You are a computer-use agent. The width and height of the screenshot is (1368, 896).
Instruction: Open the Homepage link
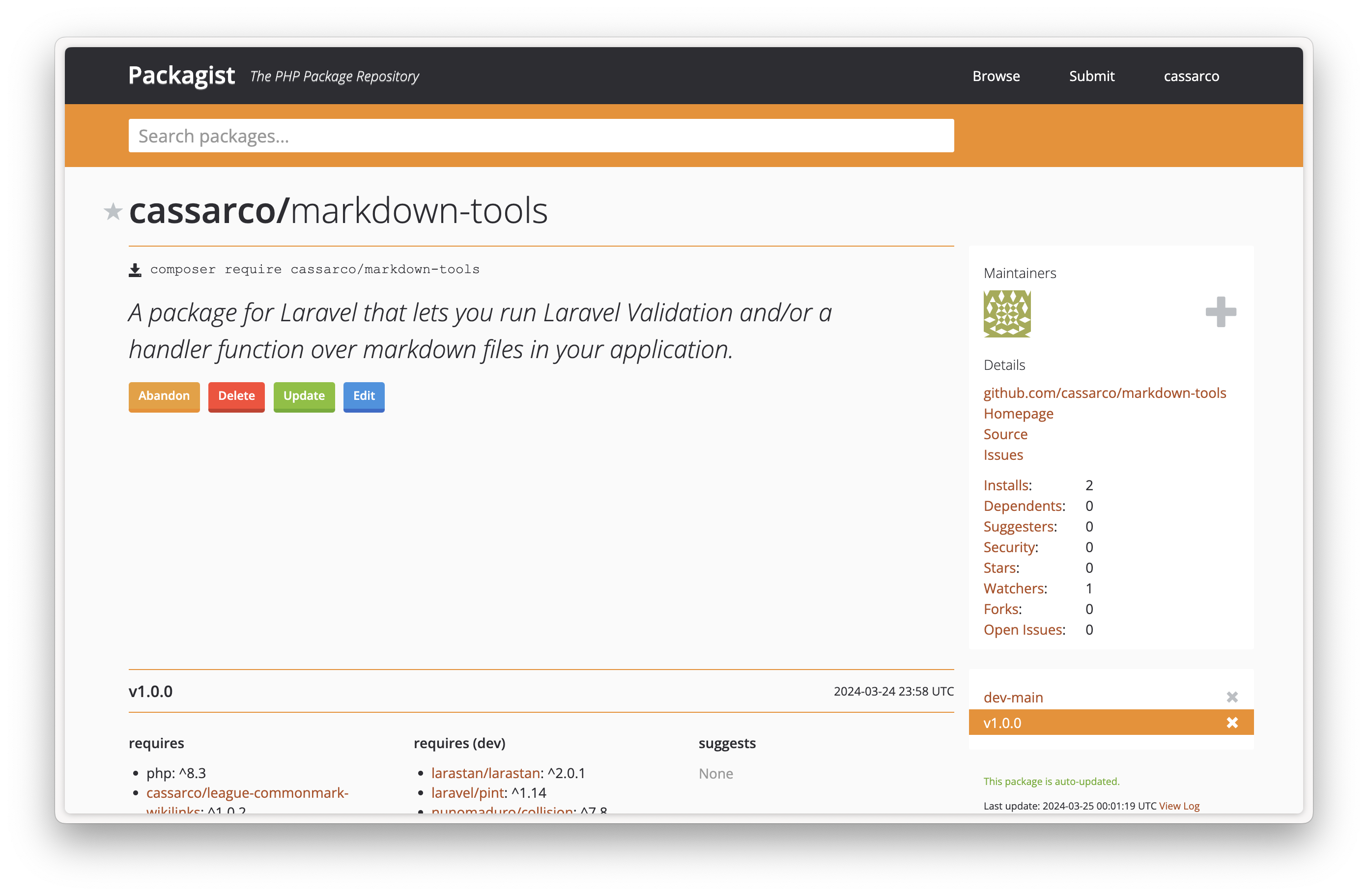pos(1018,413)
